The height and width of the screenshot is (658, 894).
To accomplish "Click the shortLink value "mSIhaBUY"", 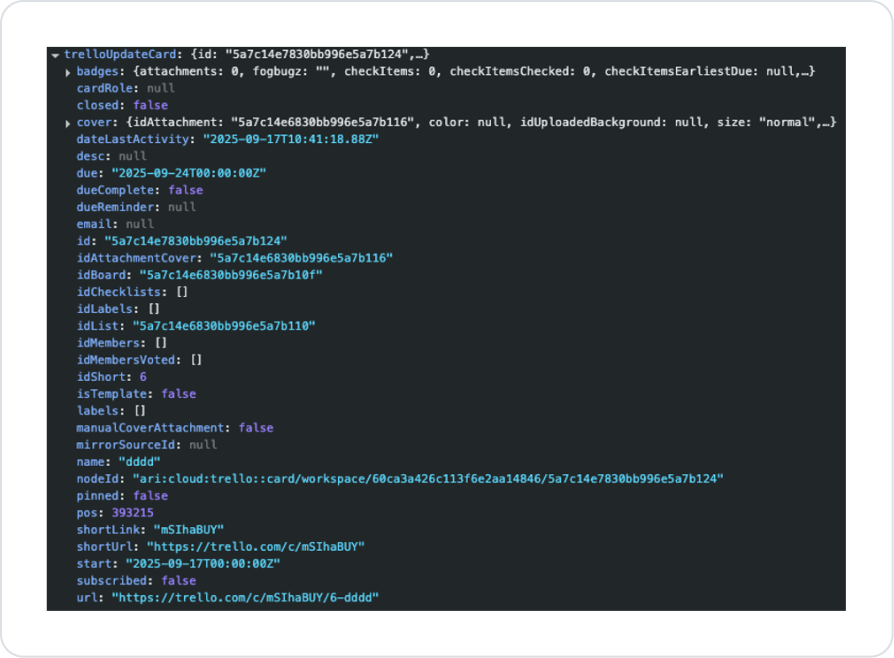I will point(189,530).
